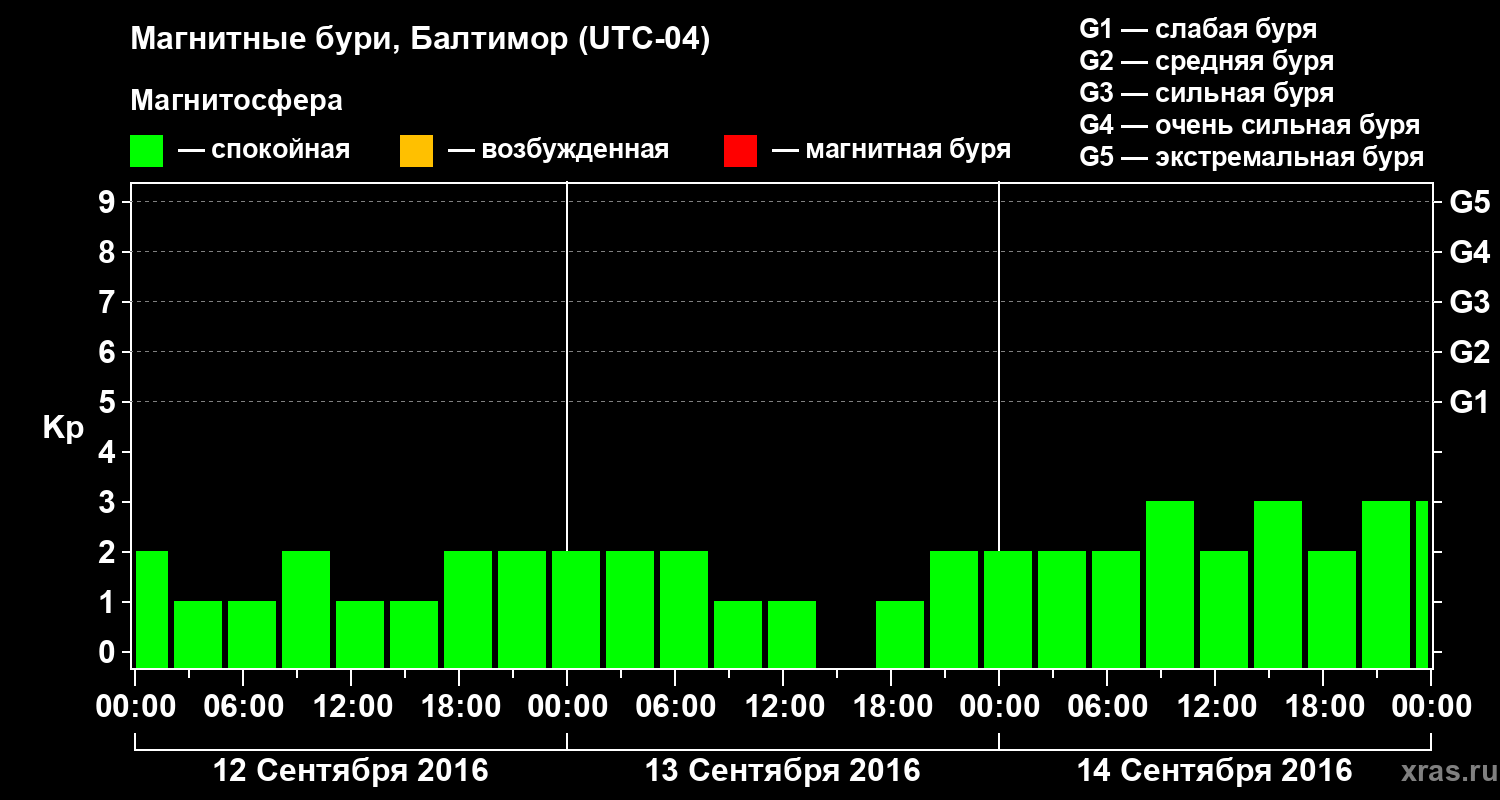The image size is (1500, 800).
Task: Click the 00:00–03:00 bar of 12 September
Action: [152, 609]
